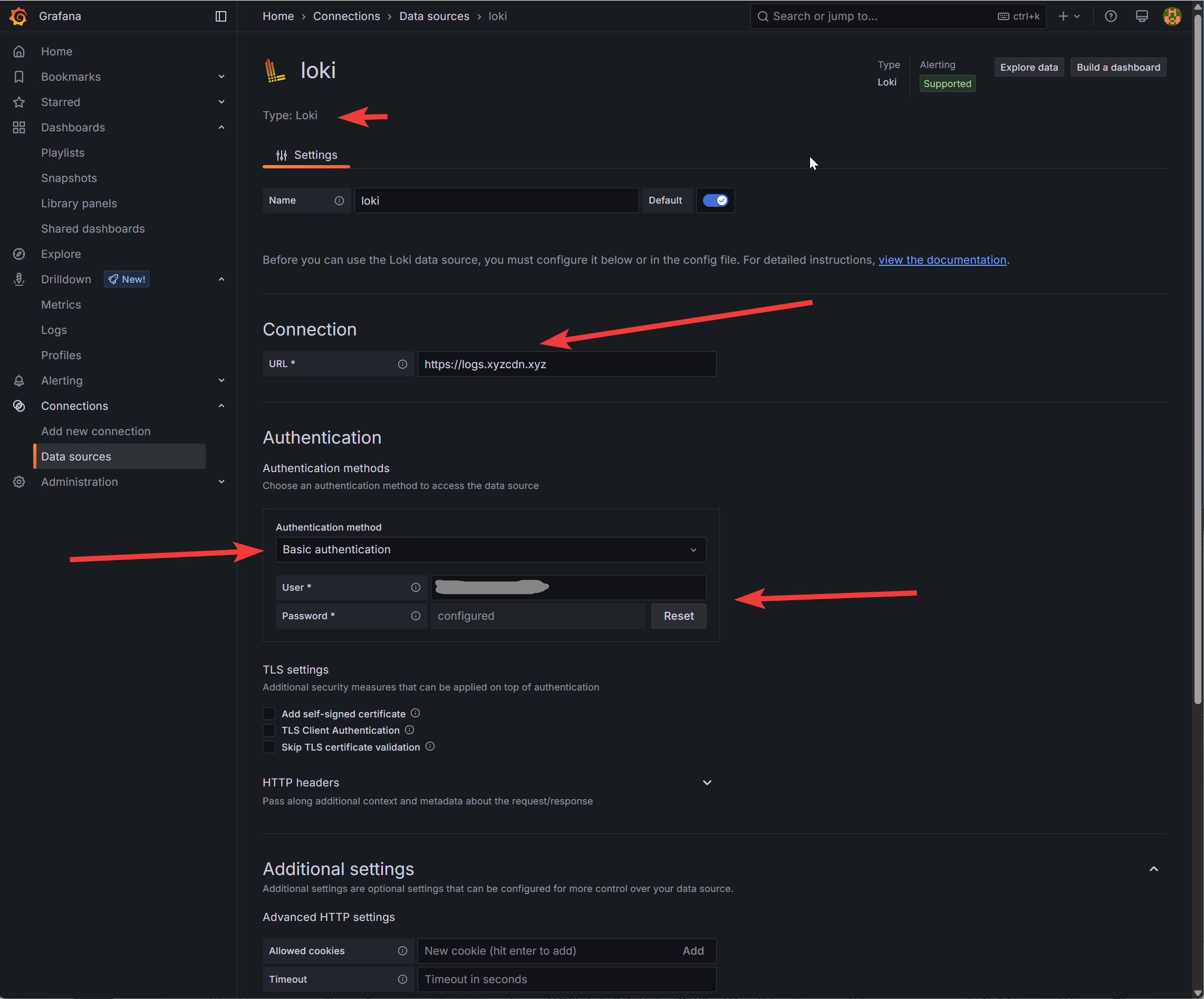The image size is (1204, 999).
Task: Click the Timeout info icon
Action: coord(402,979)
